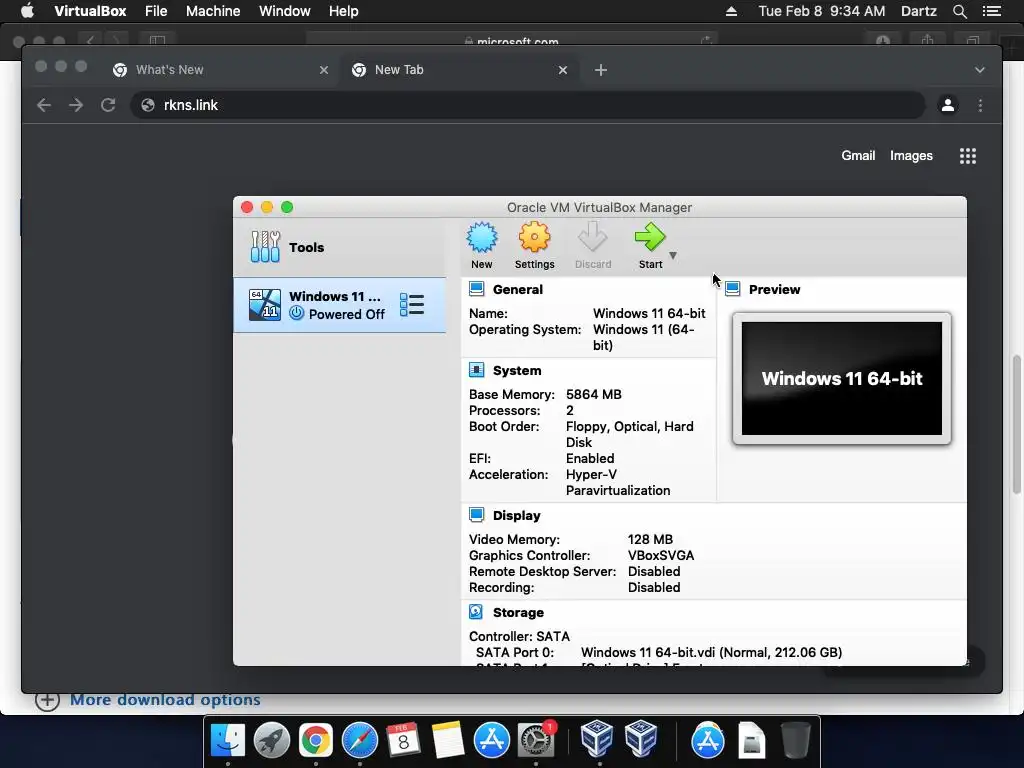Open the Gmail link
1024x768 pixels.
pyautogui.click(x=857, y=155)
